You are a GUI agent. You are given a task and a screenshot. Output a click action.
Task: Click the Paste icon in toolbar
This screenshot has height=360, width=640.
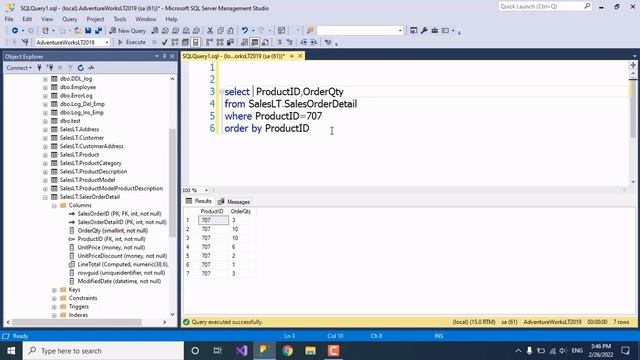(231, 31)
